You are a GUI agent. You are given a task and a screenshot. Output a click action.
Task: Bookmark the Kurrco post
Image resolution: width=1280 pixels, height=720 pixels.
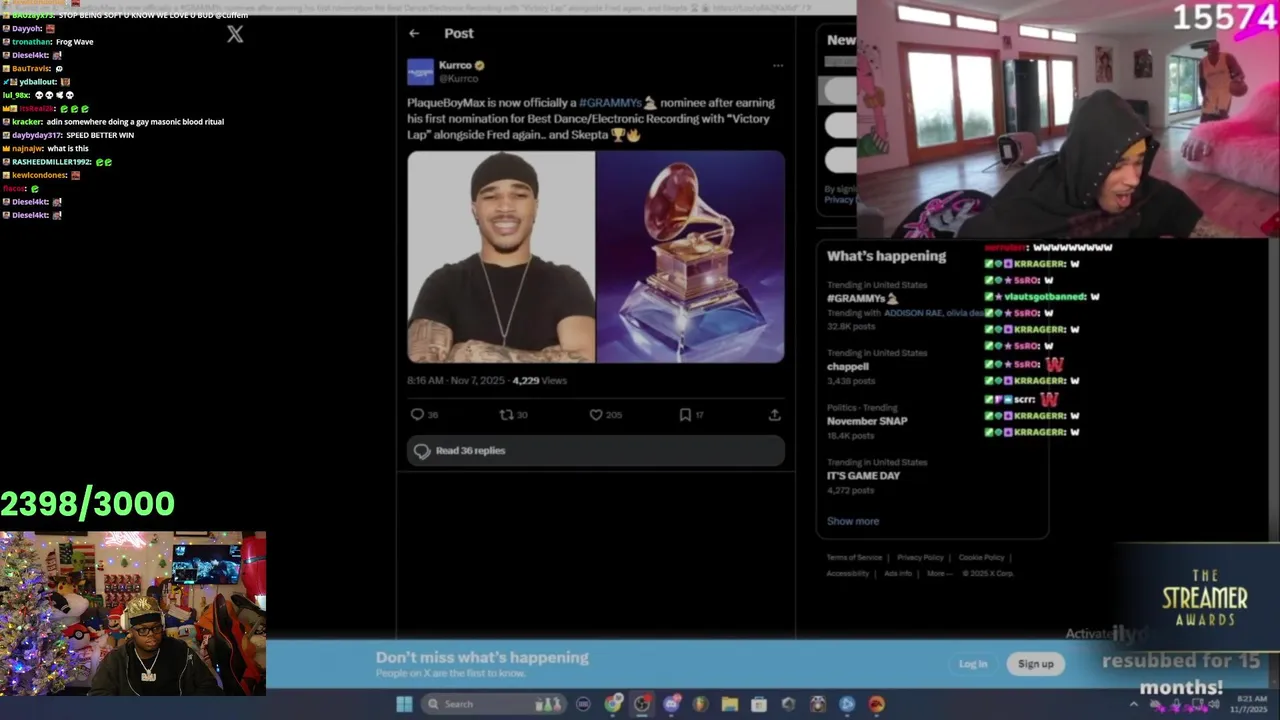685,414
